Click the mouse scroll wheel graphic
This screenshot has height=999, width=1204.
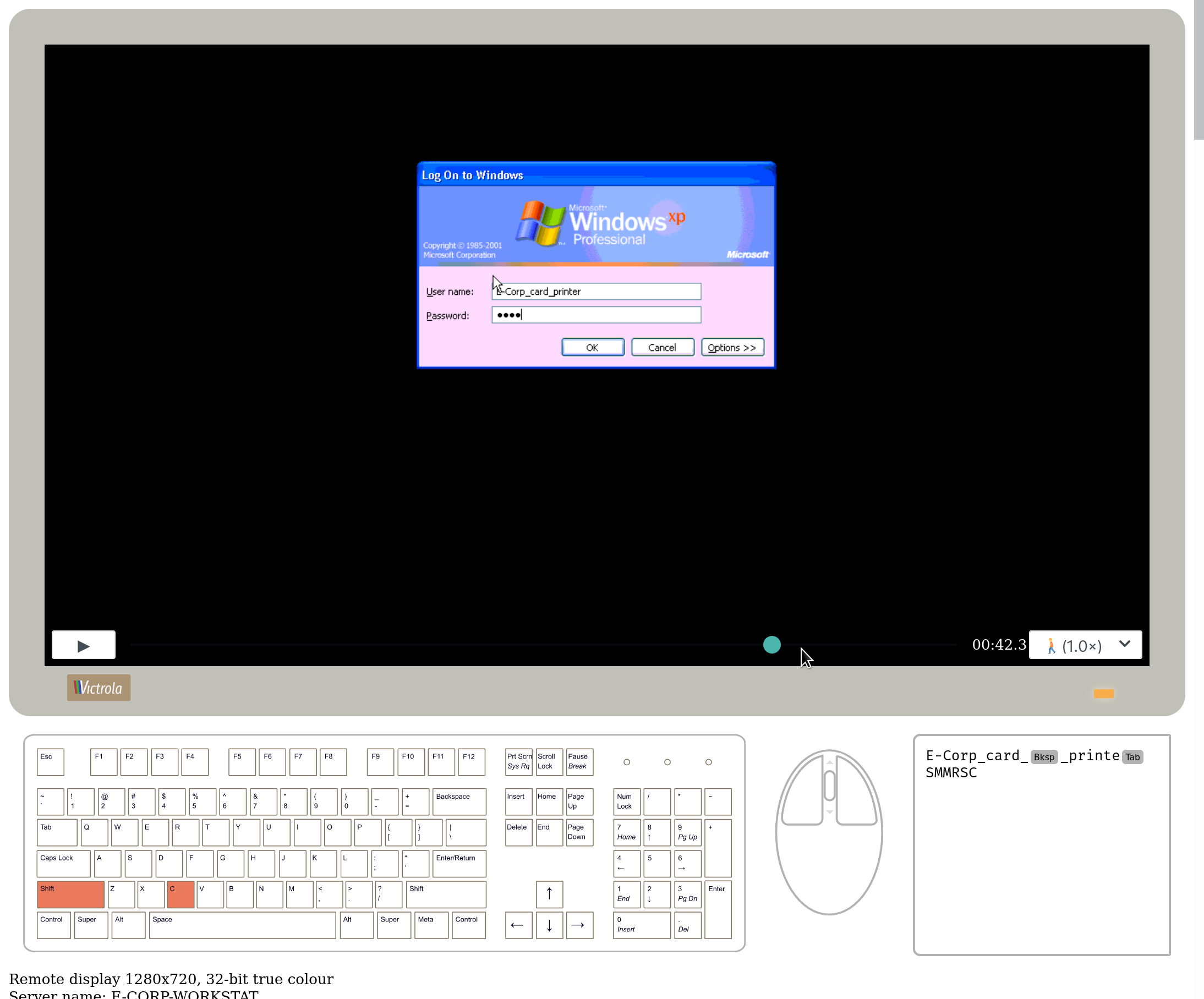pos(830,785)
